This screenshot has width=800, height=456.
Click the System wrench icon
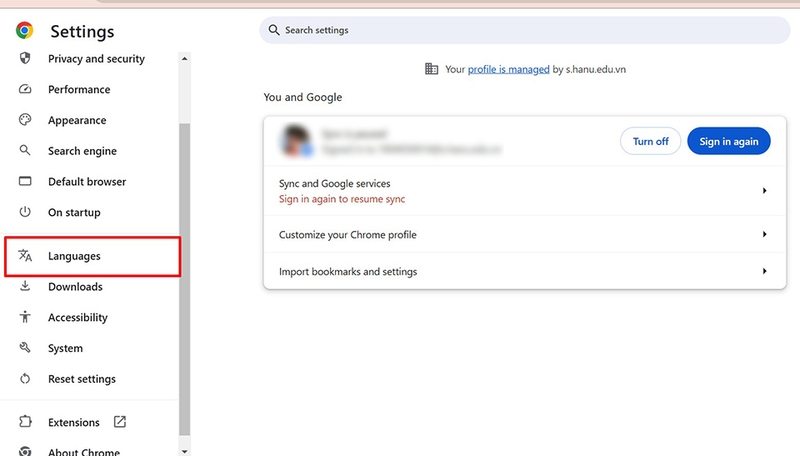tap(25, 348)
